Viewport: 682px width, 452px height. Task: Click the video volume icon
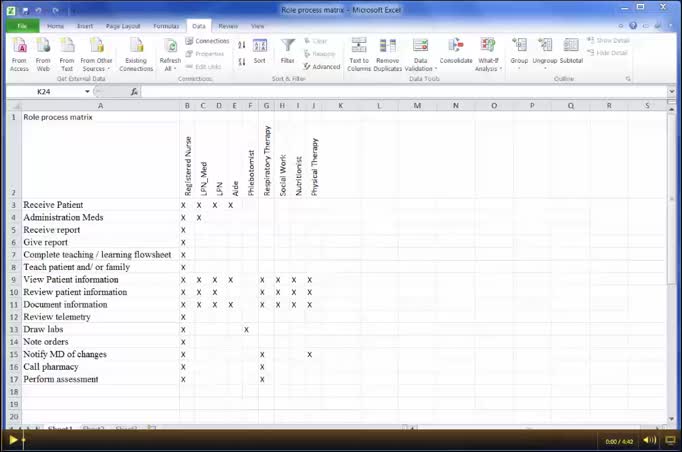click(649, 440)
